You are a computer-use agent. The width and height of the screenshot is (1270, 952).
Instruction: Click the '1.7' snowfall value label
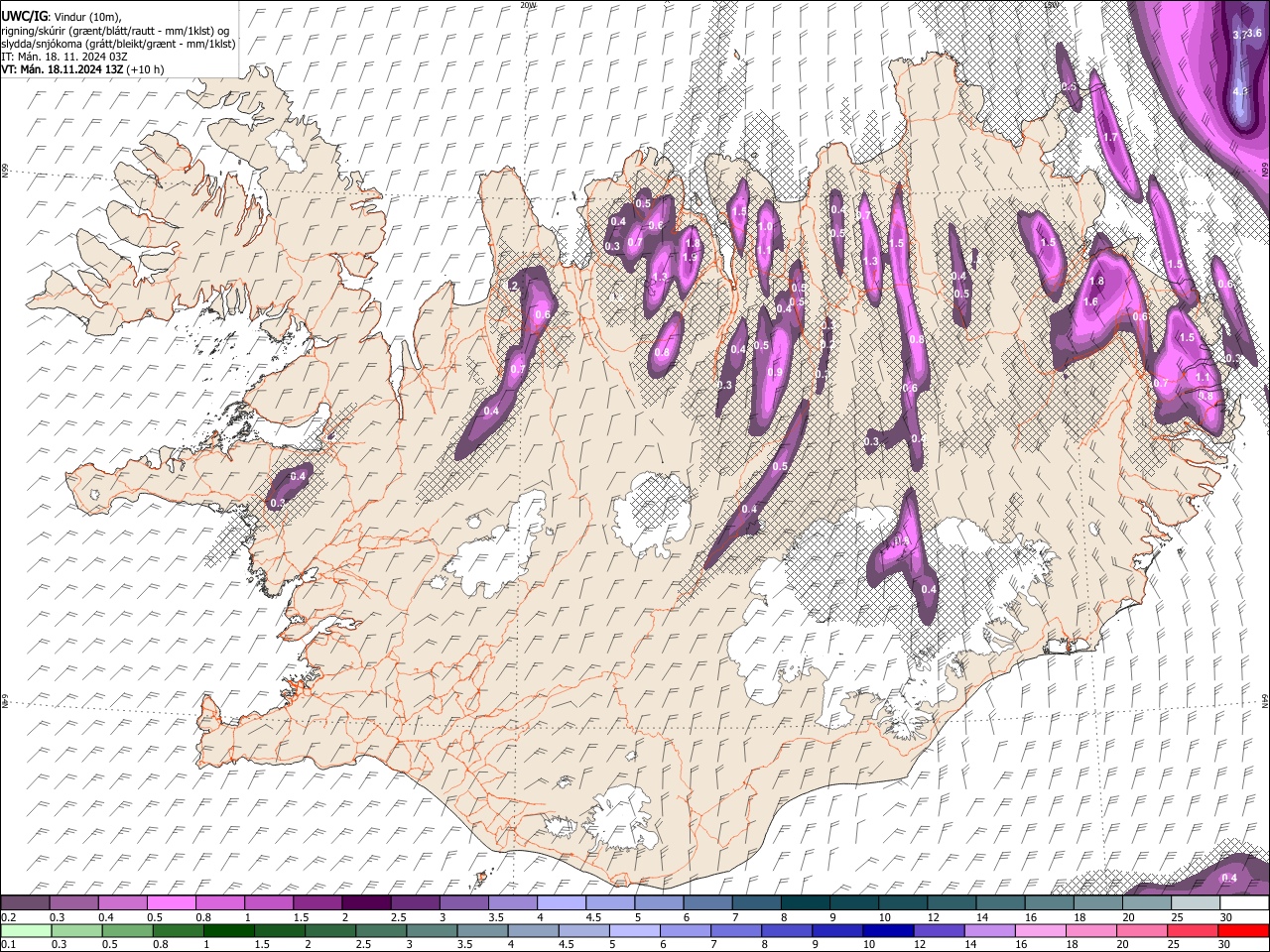point(1110,137)
